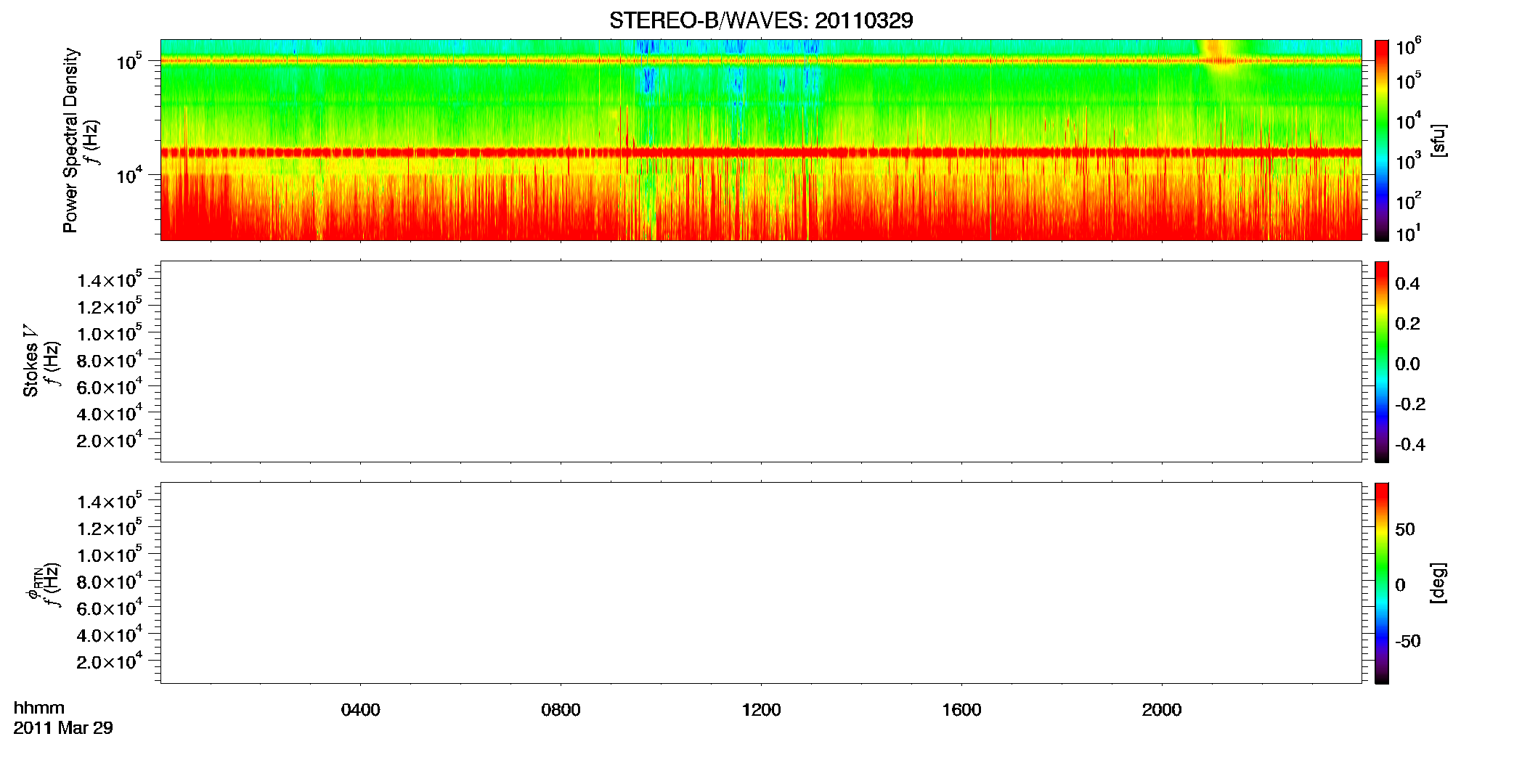Click the power spectral density colorbar
This screenshot has width=1522, height=784.
(x=1382, y=140)
